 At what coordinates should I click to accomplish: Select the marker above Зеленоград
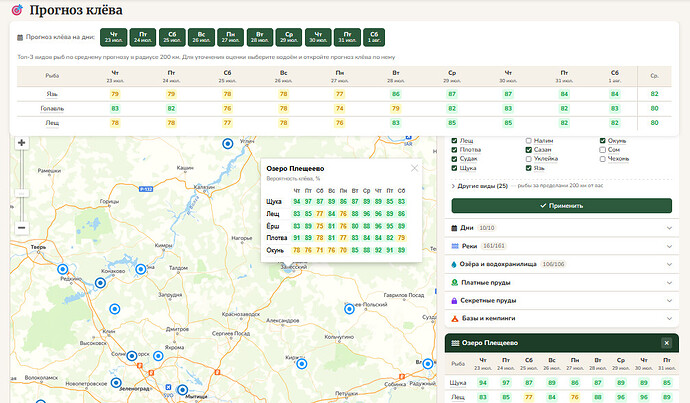click(x=116, y=383)
